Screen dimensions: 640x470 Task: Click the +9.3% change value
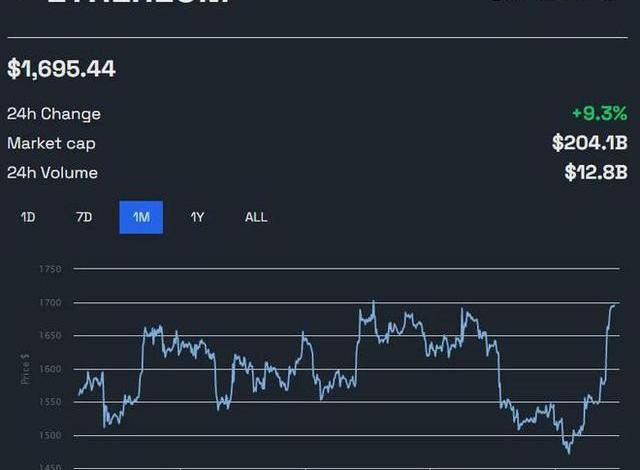pyautogui.click(x=600, y=113)
